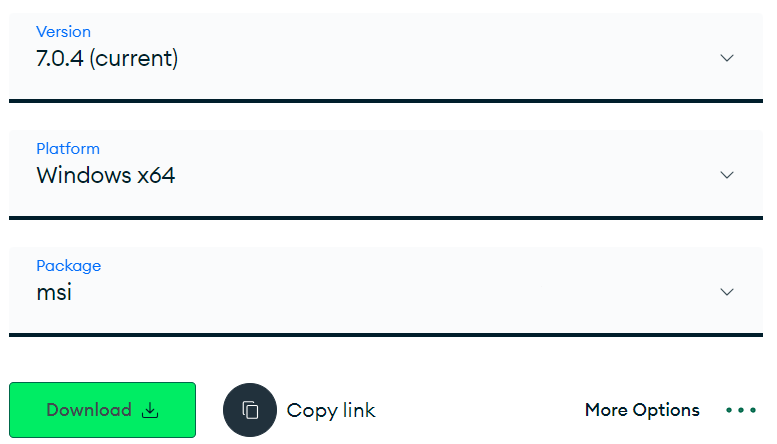Expand the Platform chevron arrow
The width and height of the screenshot is (777, 444).
tap(727, 175)
